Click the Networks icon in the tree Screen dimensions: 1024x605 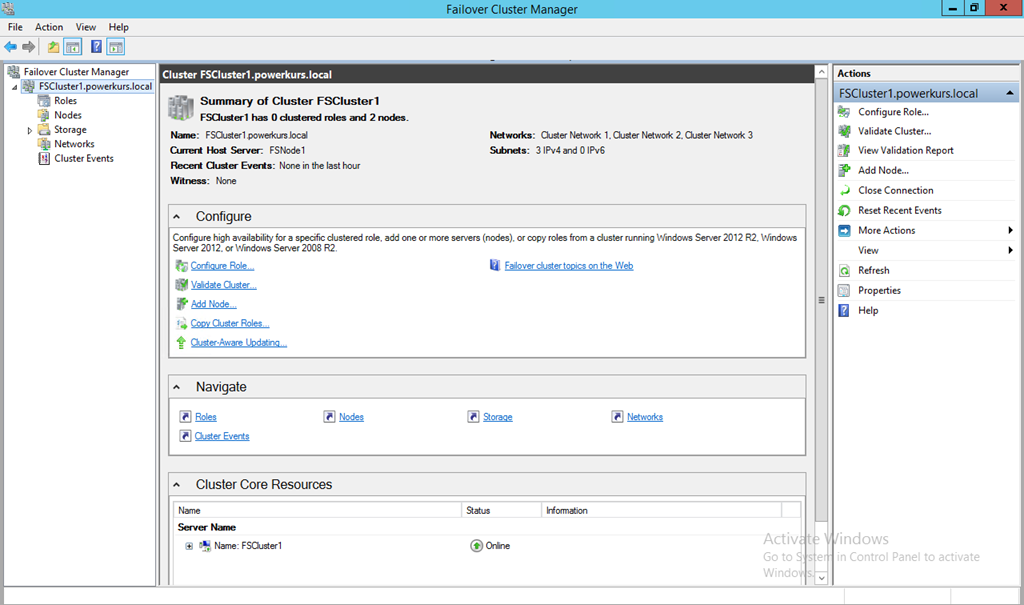tap(44, 144)
